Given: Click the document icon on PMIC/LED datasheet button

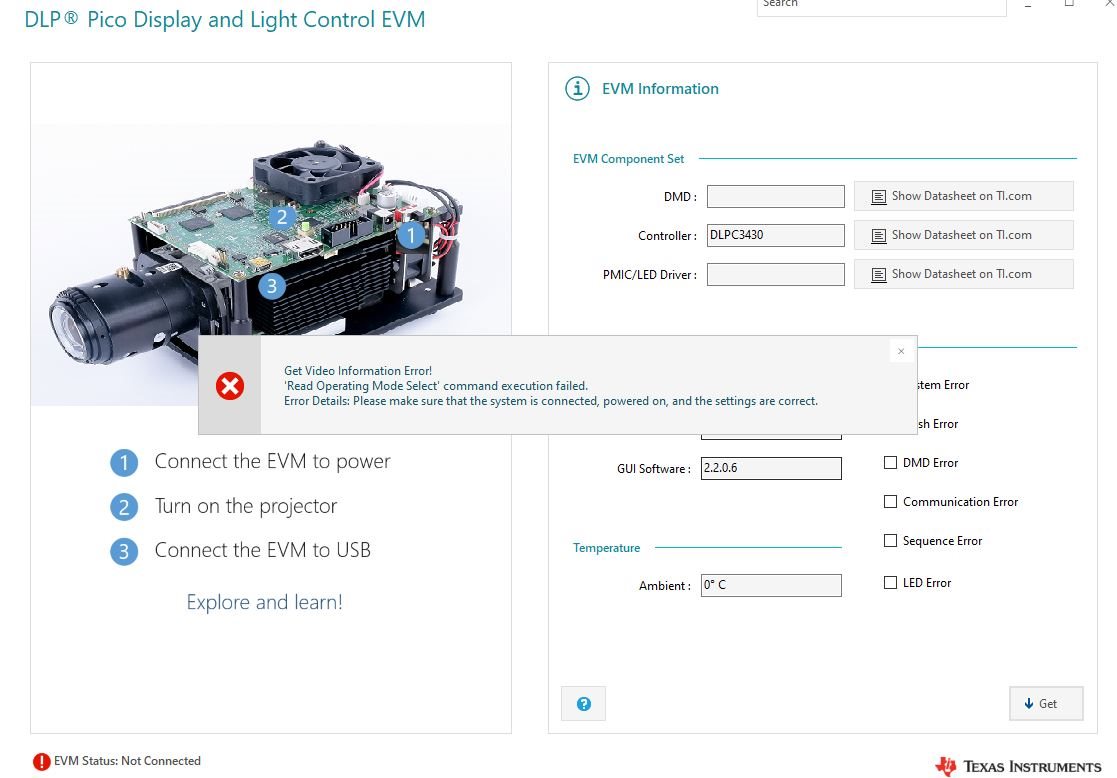Looking at the screenshot, I should click(879, 275).
